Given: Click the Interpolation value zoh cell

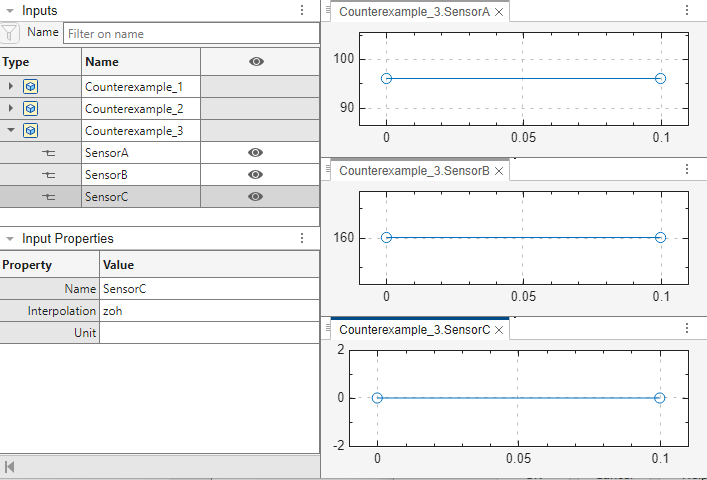Looking at the screenshot, I should 208,311.
